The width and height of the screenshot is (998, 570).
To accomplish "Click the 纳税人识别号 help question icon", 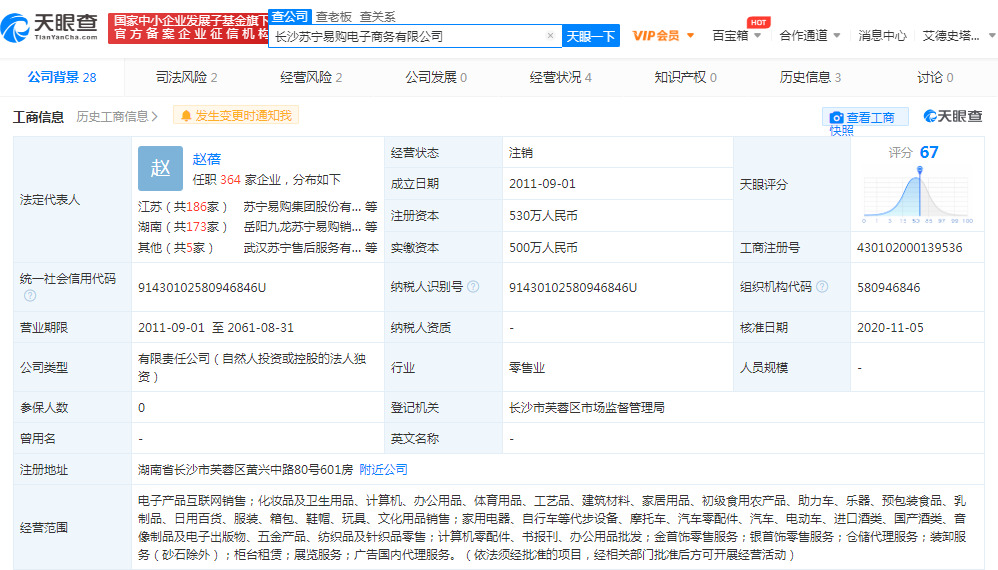I will 473,287.
